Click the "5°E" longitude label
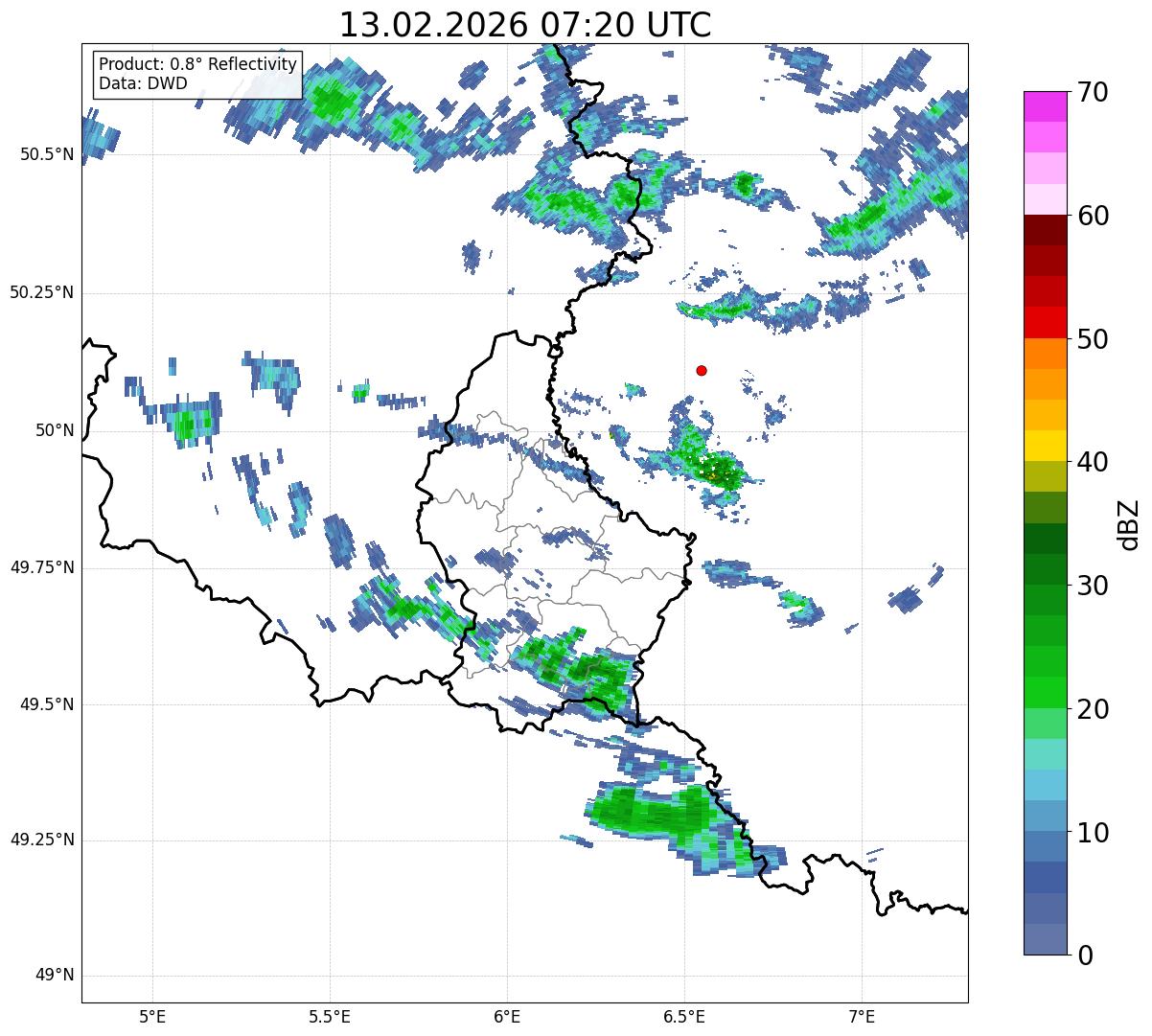The image size is (1152, 1036). click(152, 1016)
